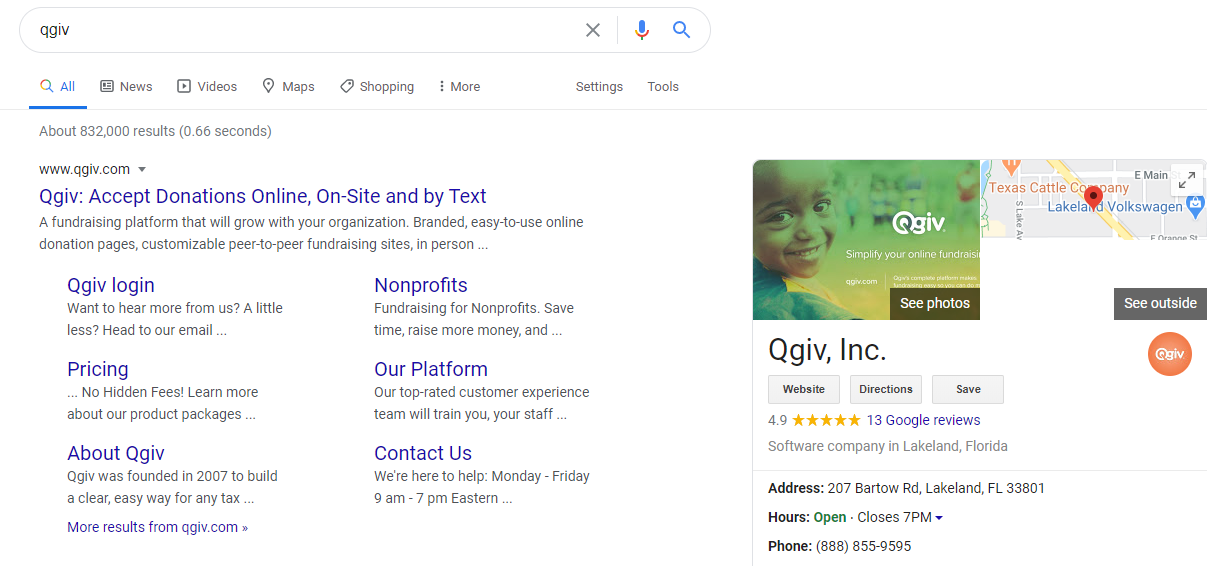This screenshot has height=566, width=1207.
Task: Click the orange Qgiv logo circle
Action: (1170, 354)
